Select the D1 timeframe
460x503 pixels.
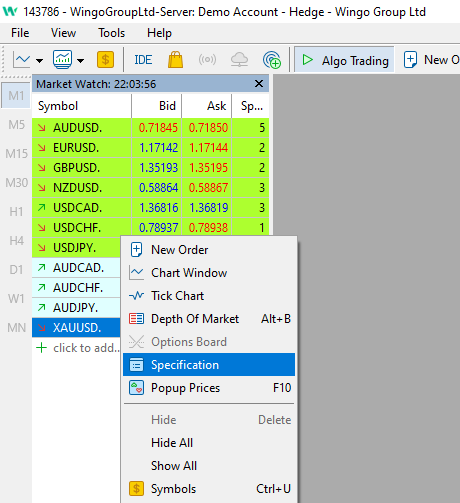(17, 270)
